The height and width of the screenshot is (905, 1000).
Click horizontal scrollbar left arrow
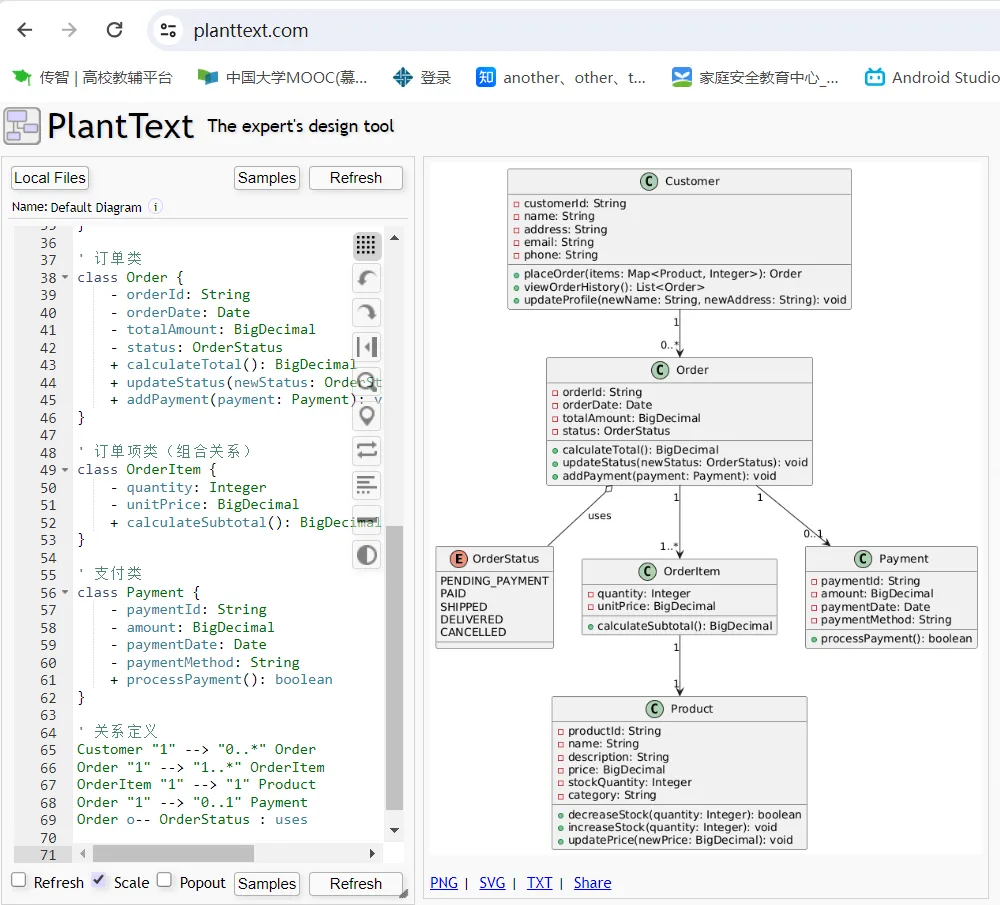point(83,853)
